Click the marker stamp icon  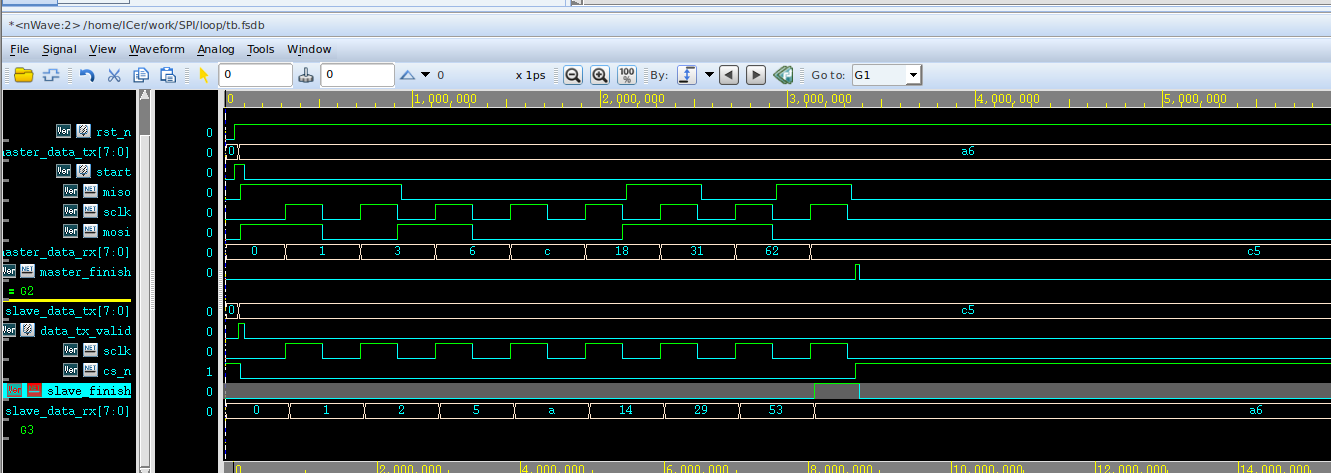pyautogui.click(x=307, y=75)
